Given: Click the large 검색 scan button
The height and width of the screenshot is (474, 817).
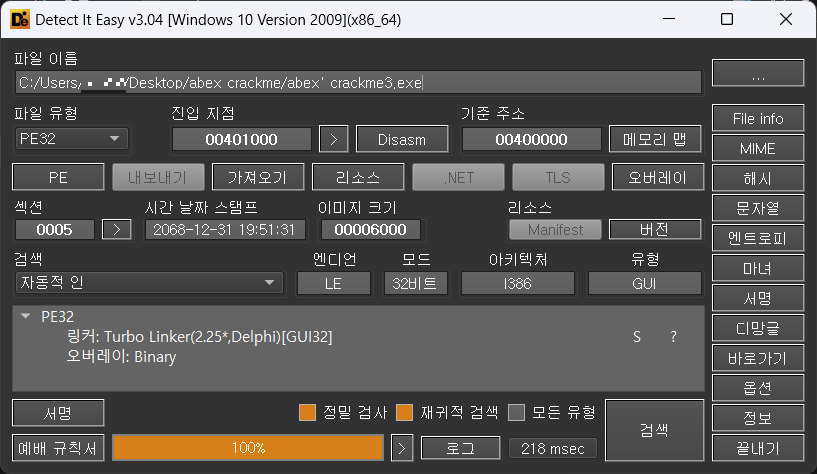Looking at the screenshot, I should pos(654,430).
